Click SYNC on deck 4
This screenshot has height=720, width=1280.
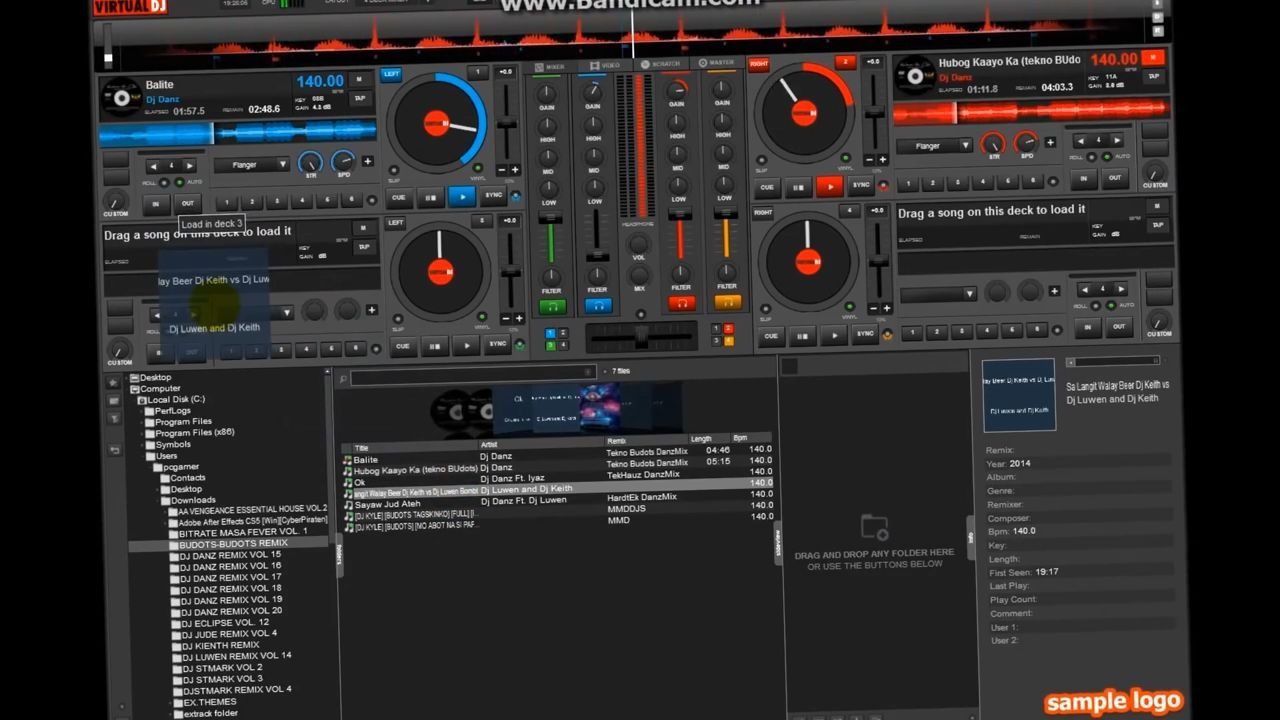[x=865, y=334]
